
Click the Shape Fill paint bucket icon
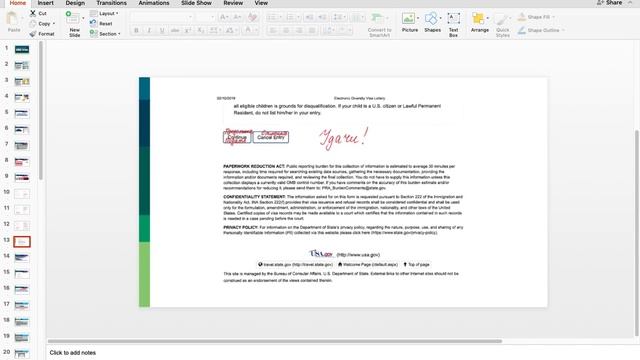[x=522, y=17]
